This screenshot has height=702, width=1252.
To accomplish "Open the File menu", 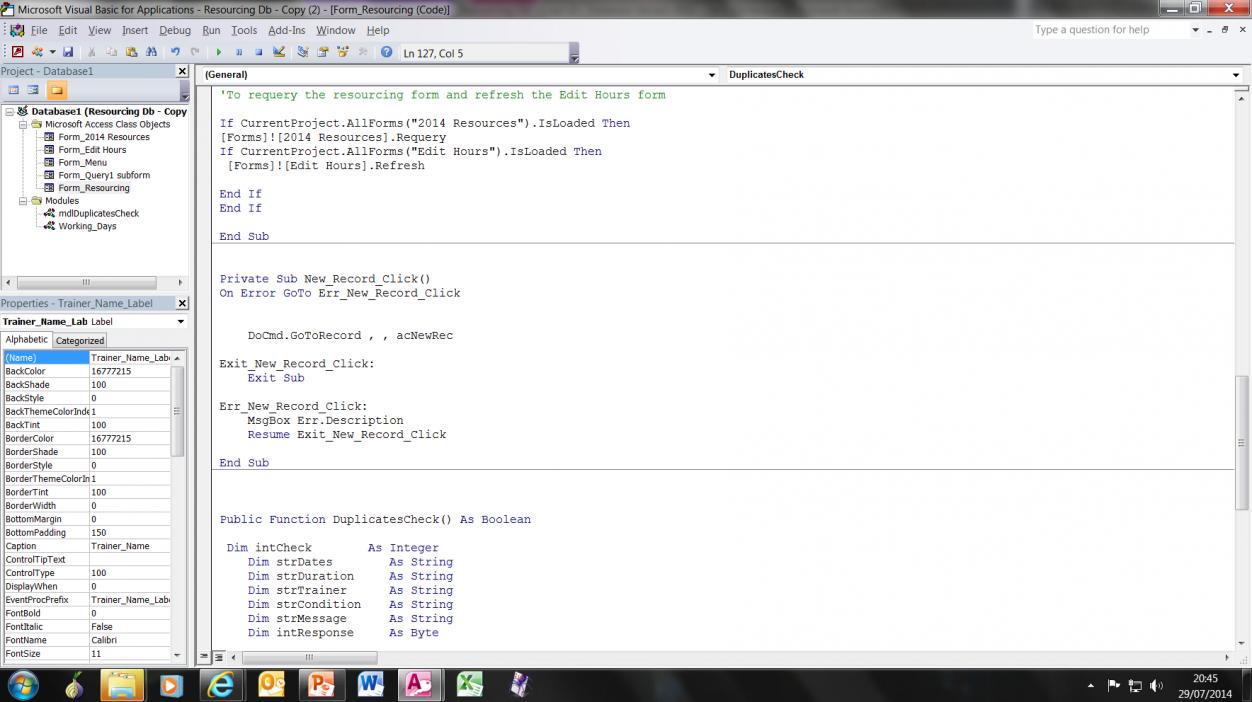I will [x=39, y=30].
